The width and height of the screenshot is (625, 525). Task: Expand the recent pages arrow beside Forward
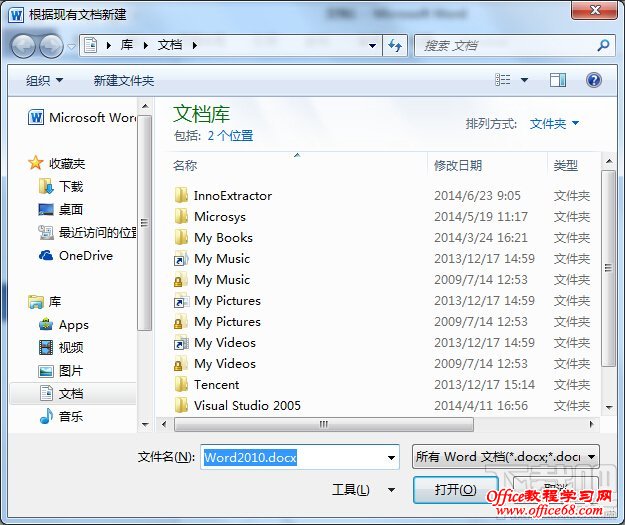[71, 46]
